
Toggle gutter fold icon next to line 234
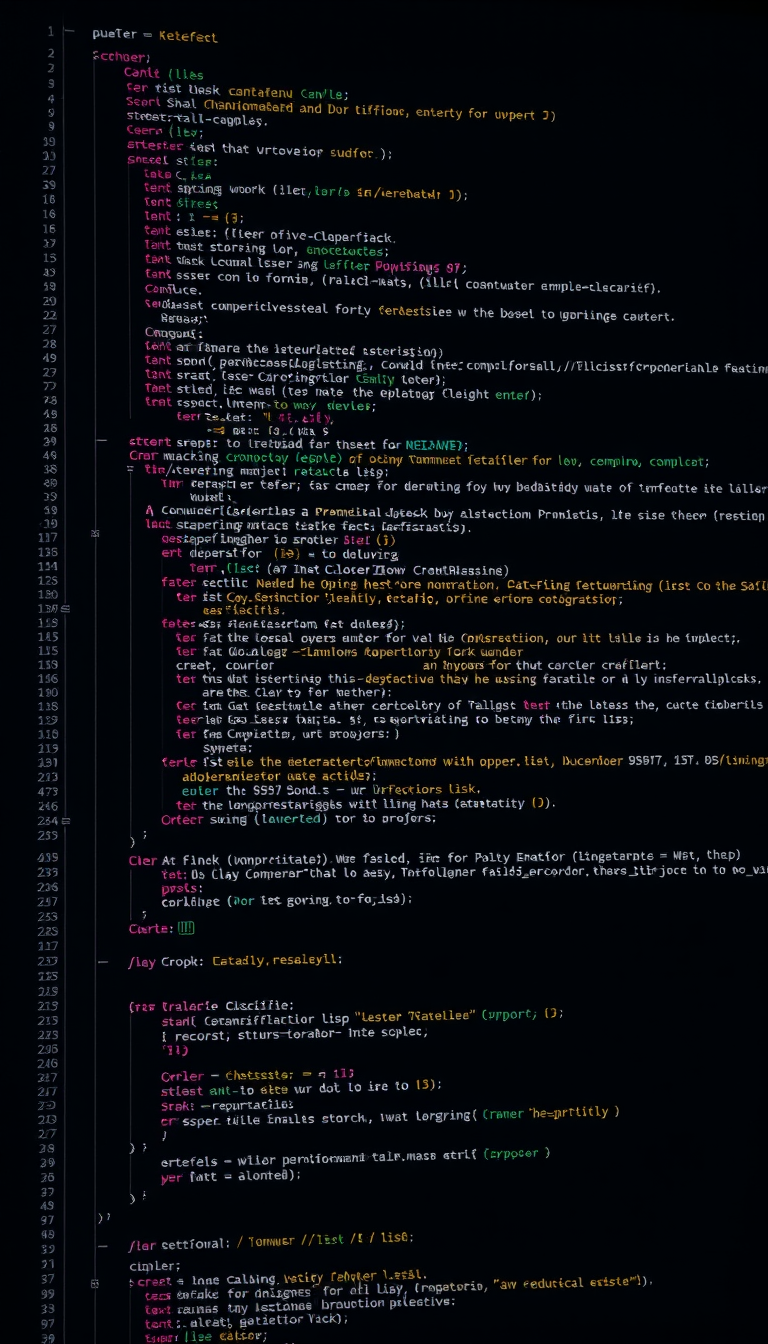tap(66, 821)
